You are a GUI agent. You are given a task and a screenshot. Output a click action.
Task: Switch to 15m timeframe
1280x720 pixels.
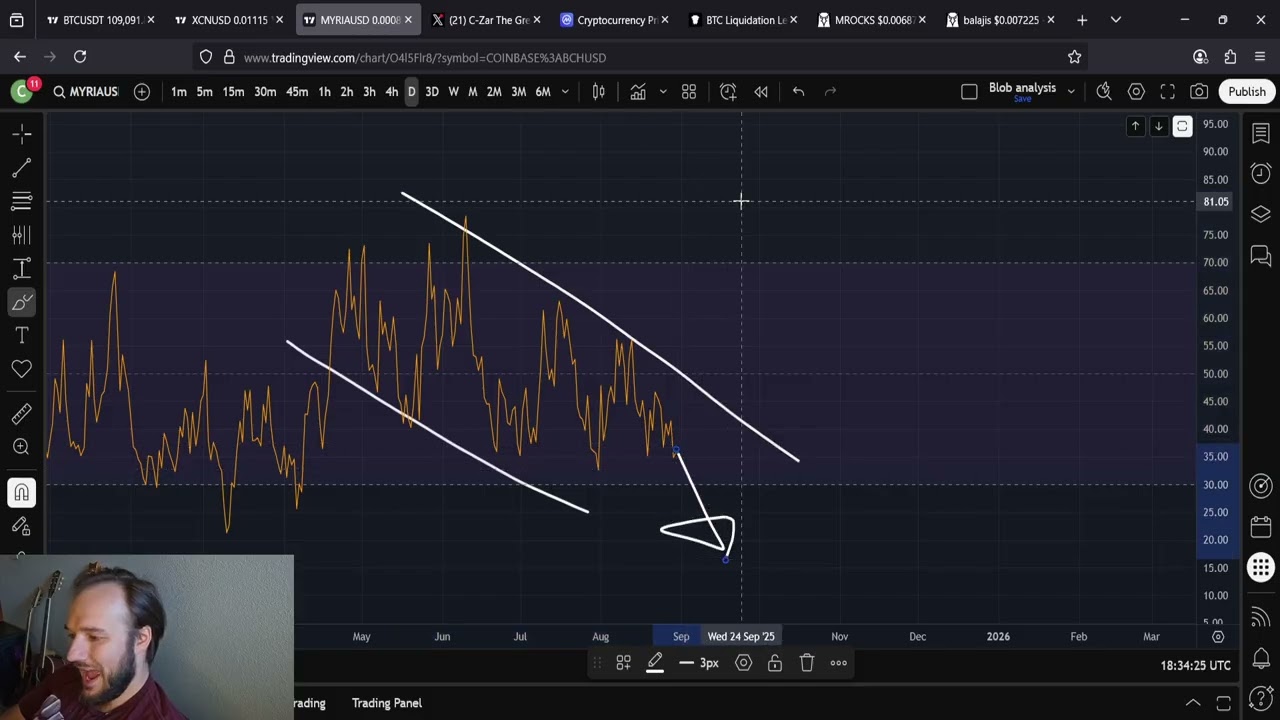click(233, 91)
